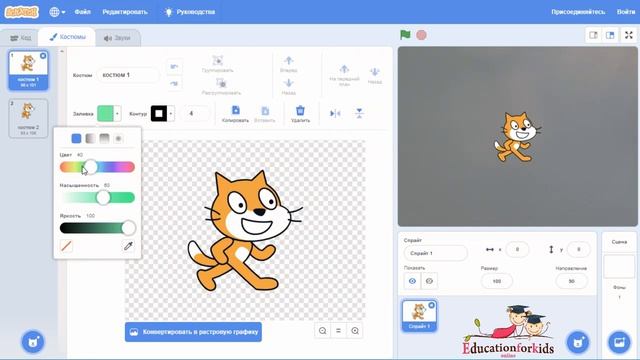
Task: Expand the outline color dropdown arrow
Action: 171,113
